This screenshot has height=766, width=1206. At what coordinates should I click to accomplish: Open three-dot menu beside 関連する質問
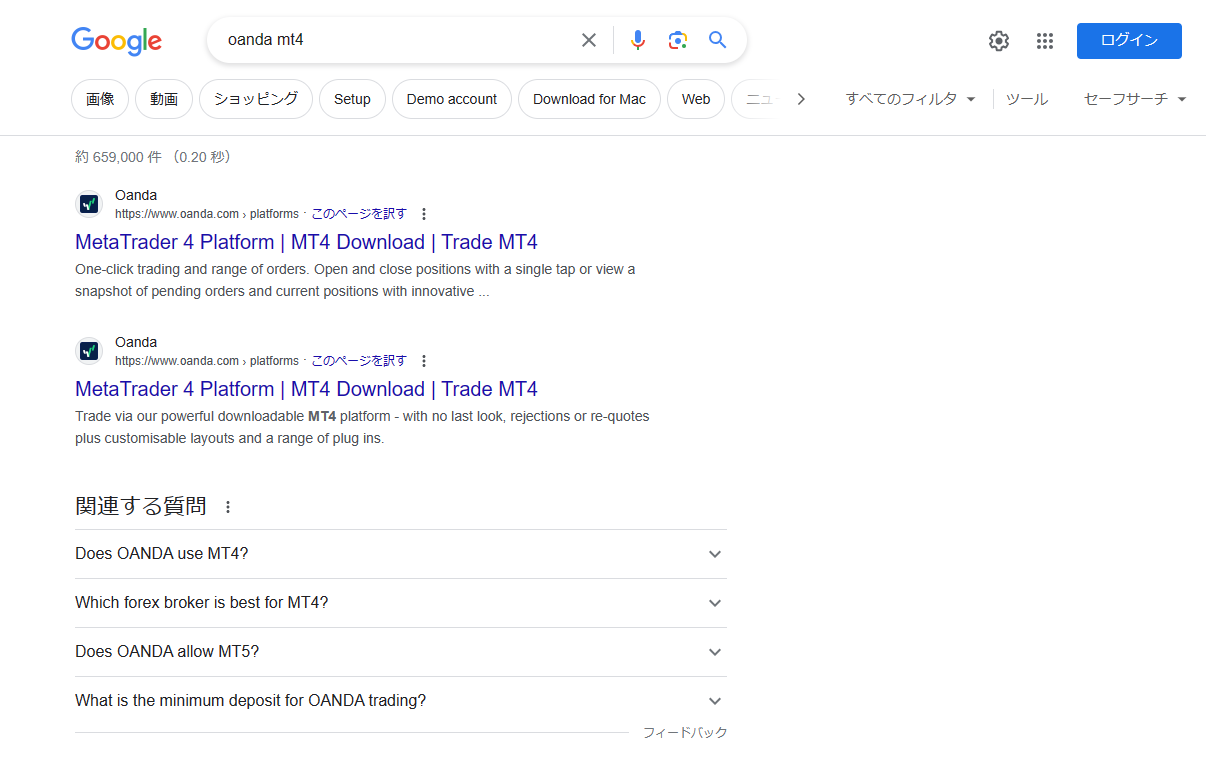coord(227,507)
